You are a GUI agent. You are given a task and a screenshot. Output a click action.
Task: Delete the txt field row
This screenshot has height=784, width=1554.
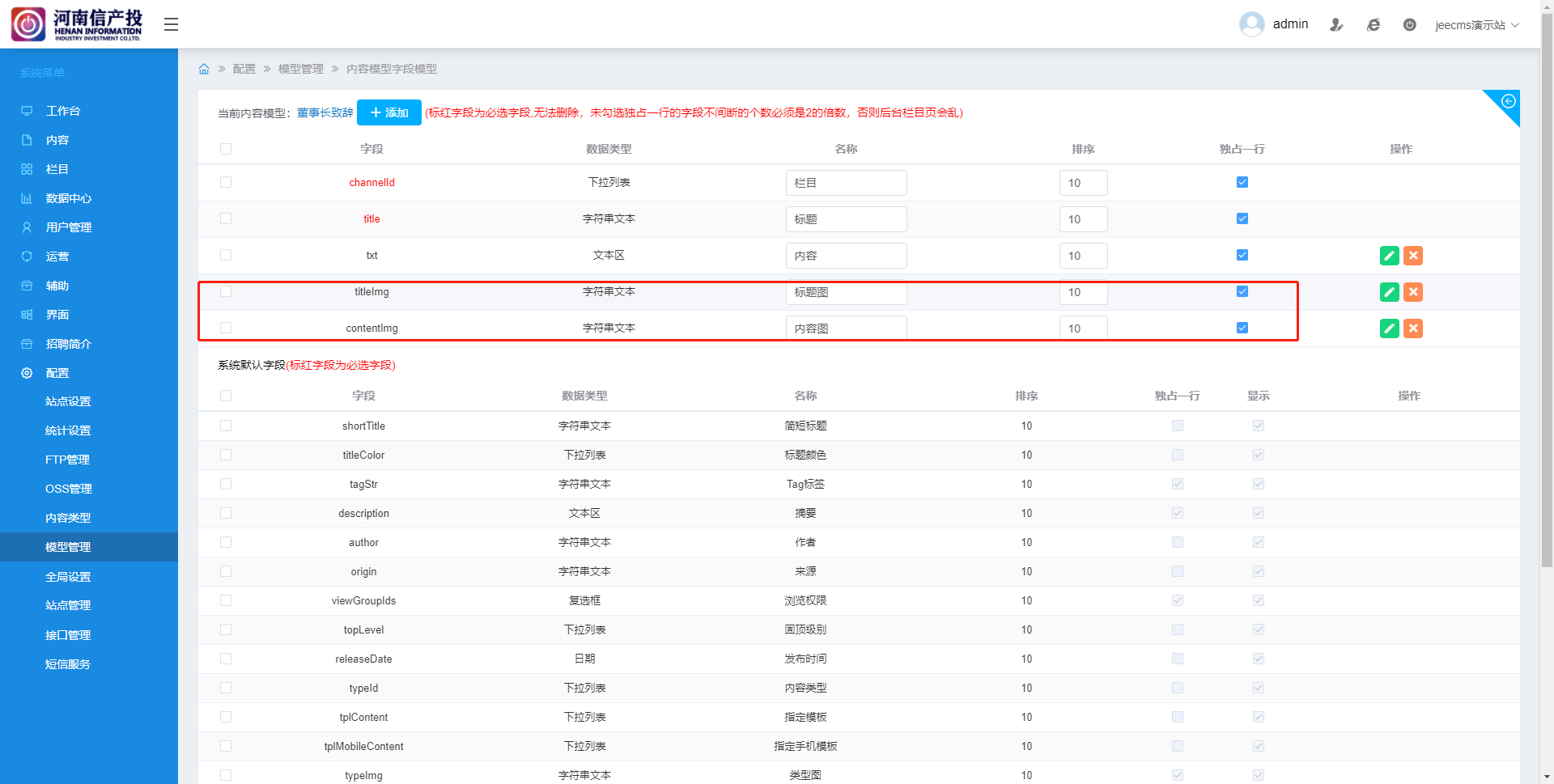pos(1413,256)
